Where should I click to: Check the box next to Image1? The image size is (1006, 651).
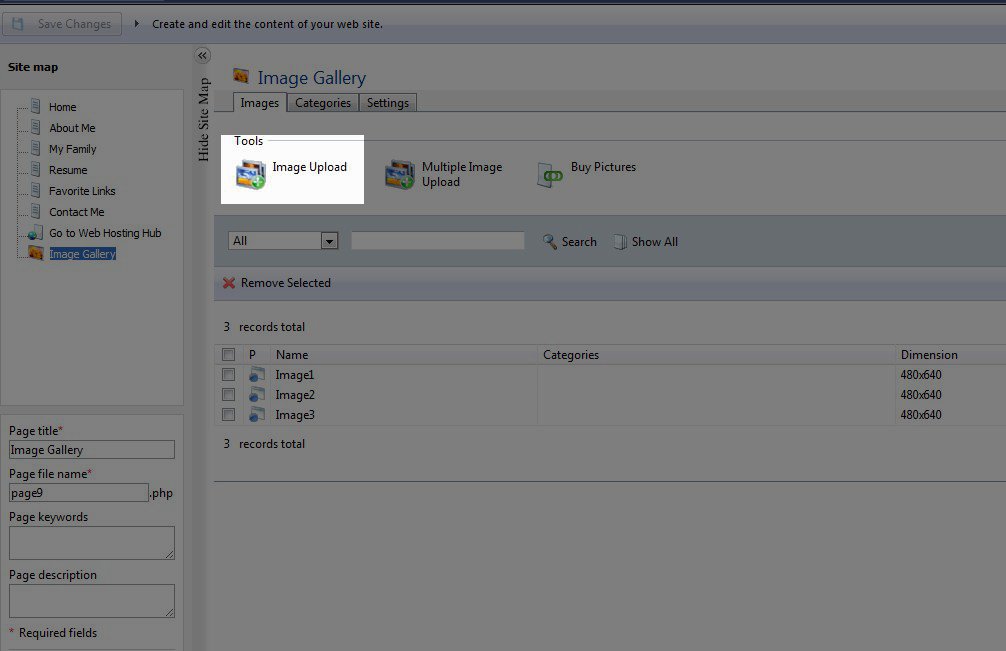click(x=229, y=375)
